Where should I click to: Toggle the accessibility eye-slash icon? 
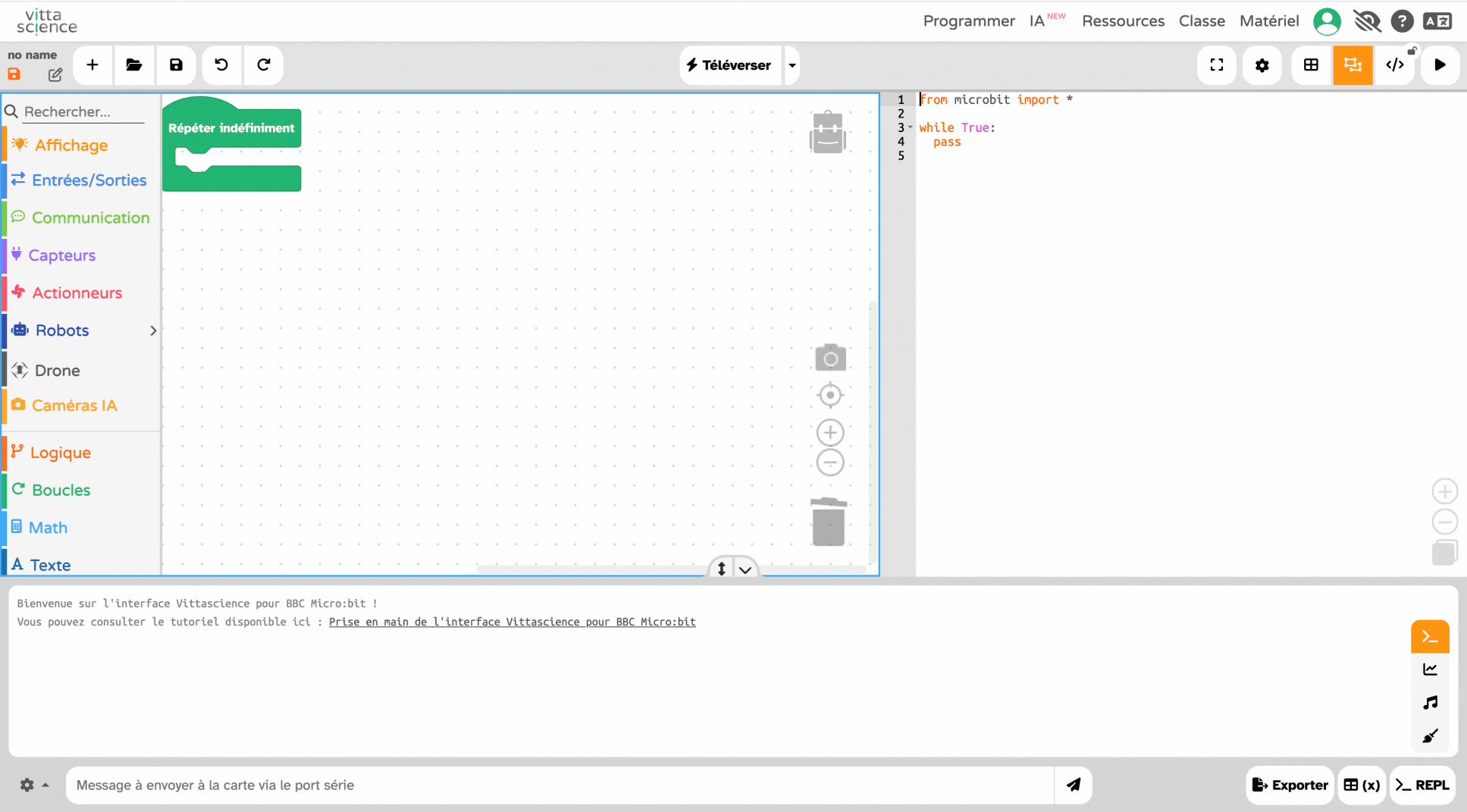pos(1367,21)
